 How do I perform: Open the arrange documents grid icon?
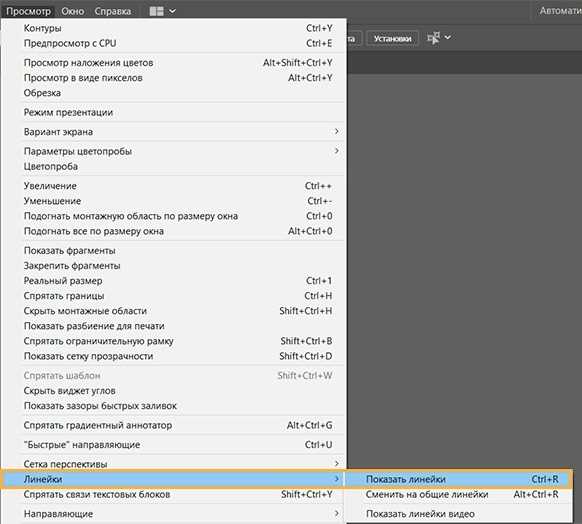pos(156,11)
